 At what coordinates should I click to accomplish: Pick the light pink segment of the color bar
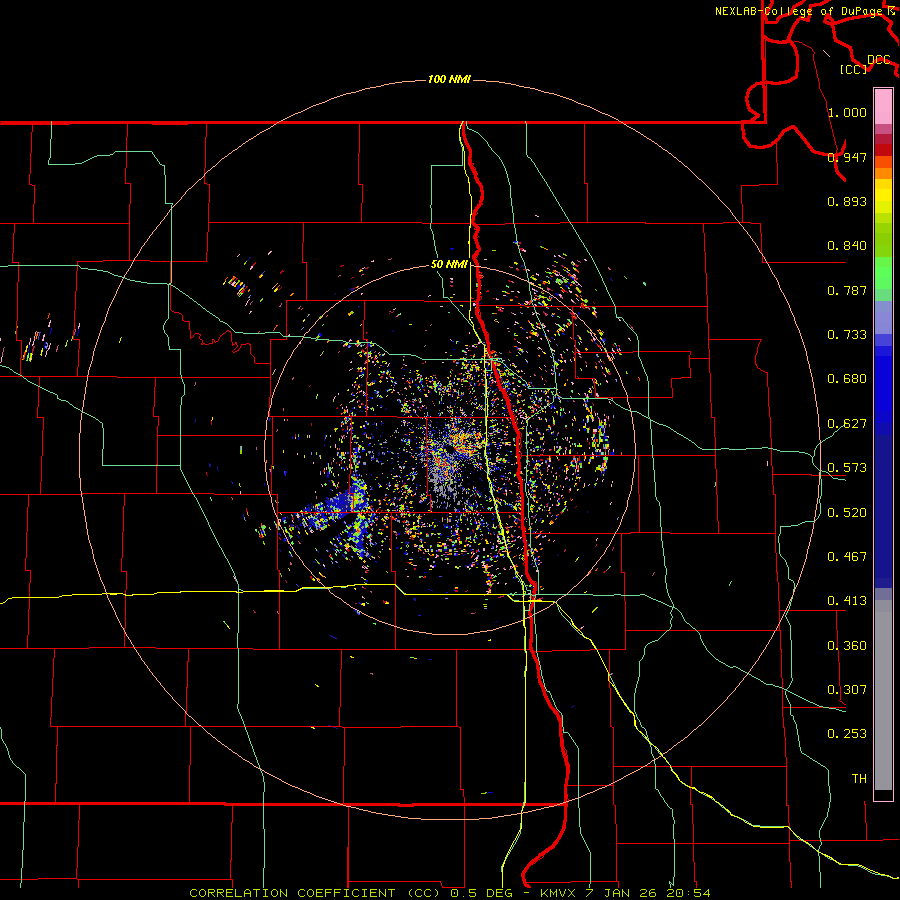(883, 106)
